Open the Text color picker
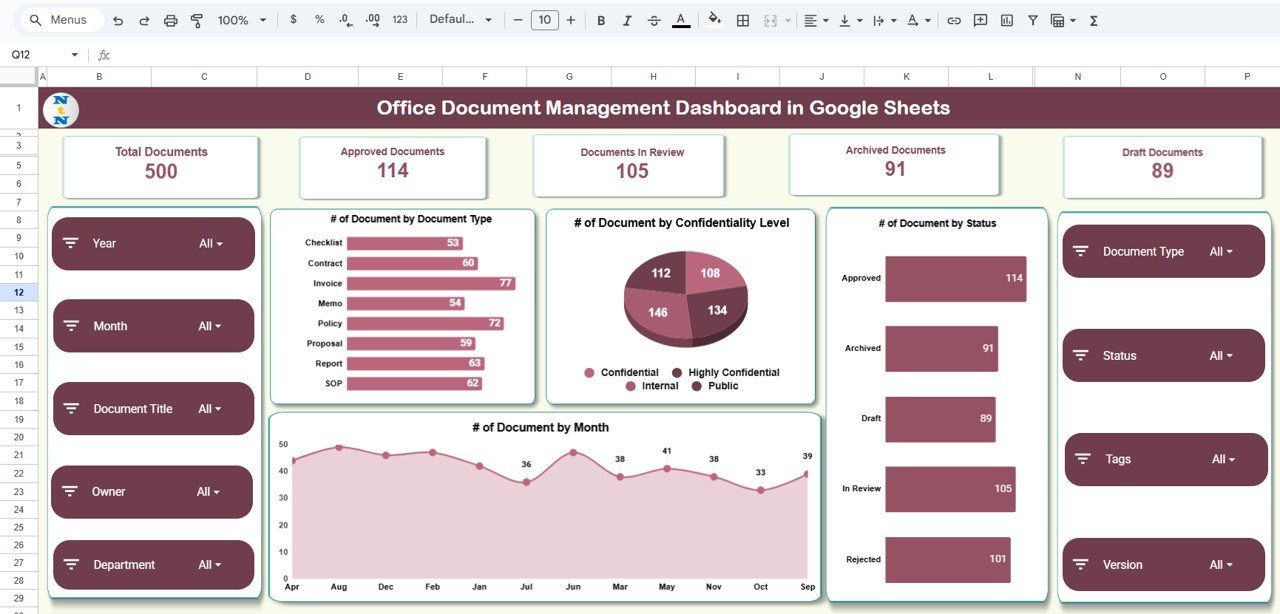 coord(681,19)
